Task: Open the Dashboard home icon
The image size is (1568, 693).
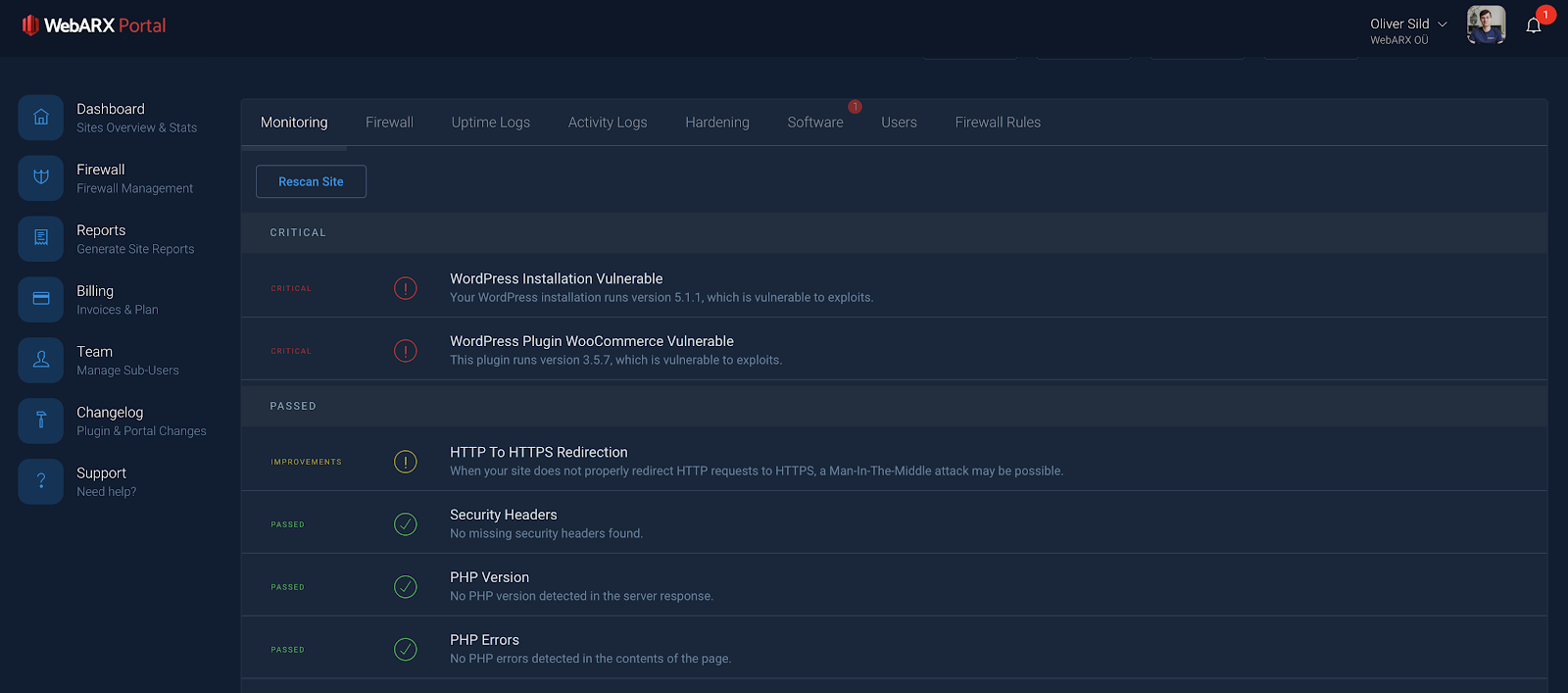Action: tap(41, 118)
